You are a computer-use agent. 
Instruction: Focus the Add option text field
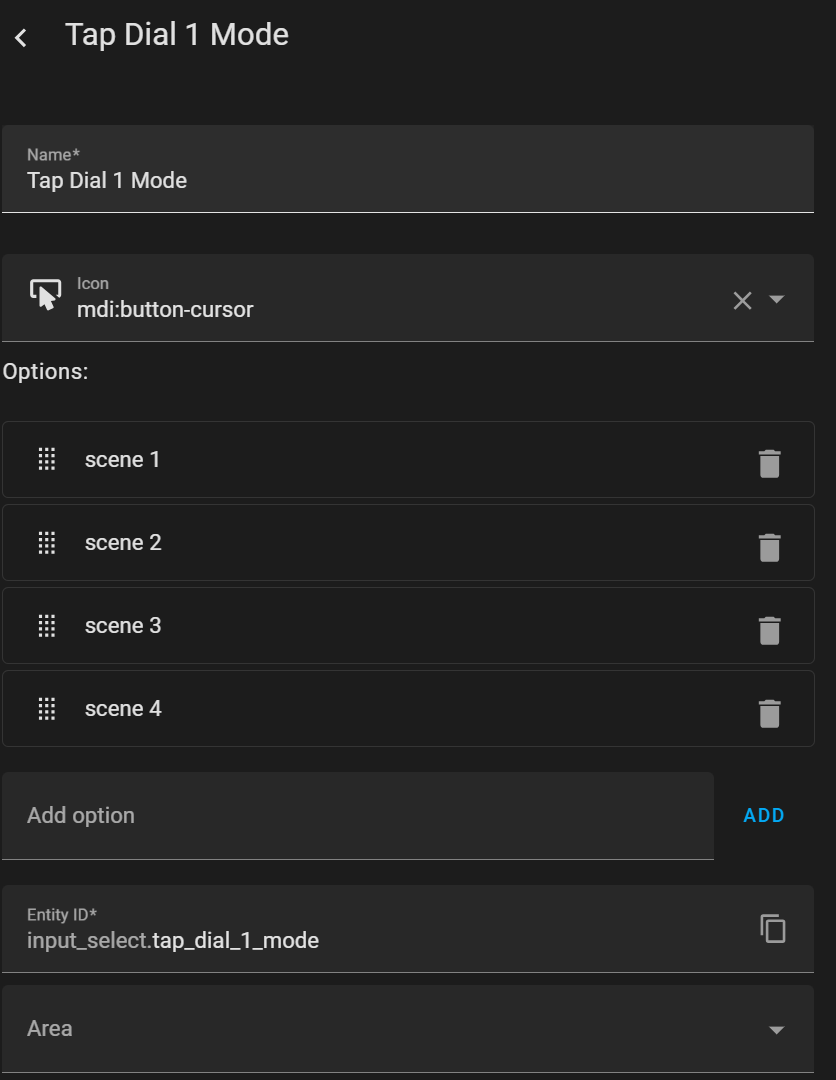pos(357,816)
